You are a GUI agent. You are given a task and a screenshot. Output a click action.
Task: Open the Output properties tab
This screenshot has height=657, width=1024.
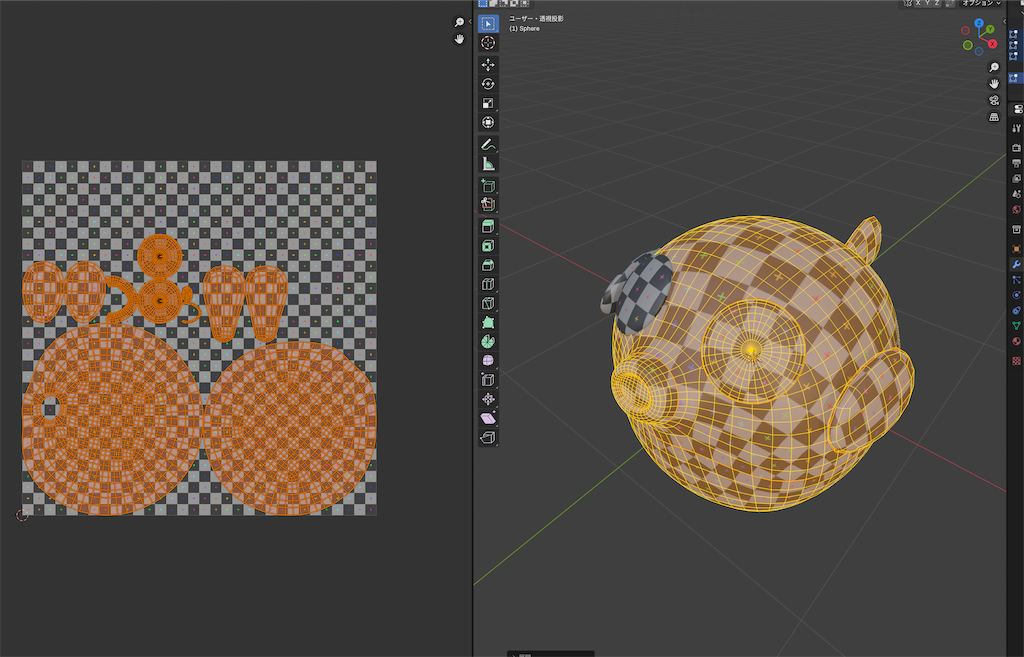point(1016,163)
